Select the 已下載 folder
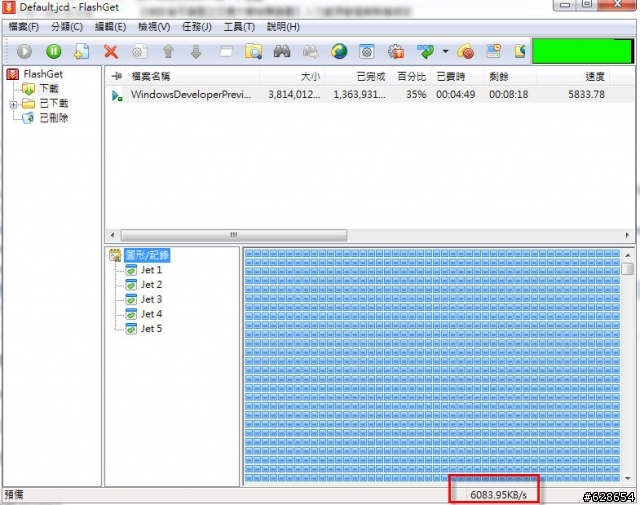640x505 pixels. pyautogui.click(x=53, y=103)
